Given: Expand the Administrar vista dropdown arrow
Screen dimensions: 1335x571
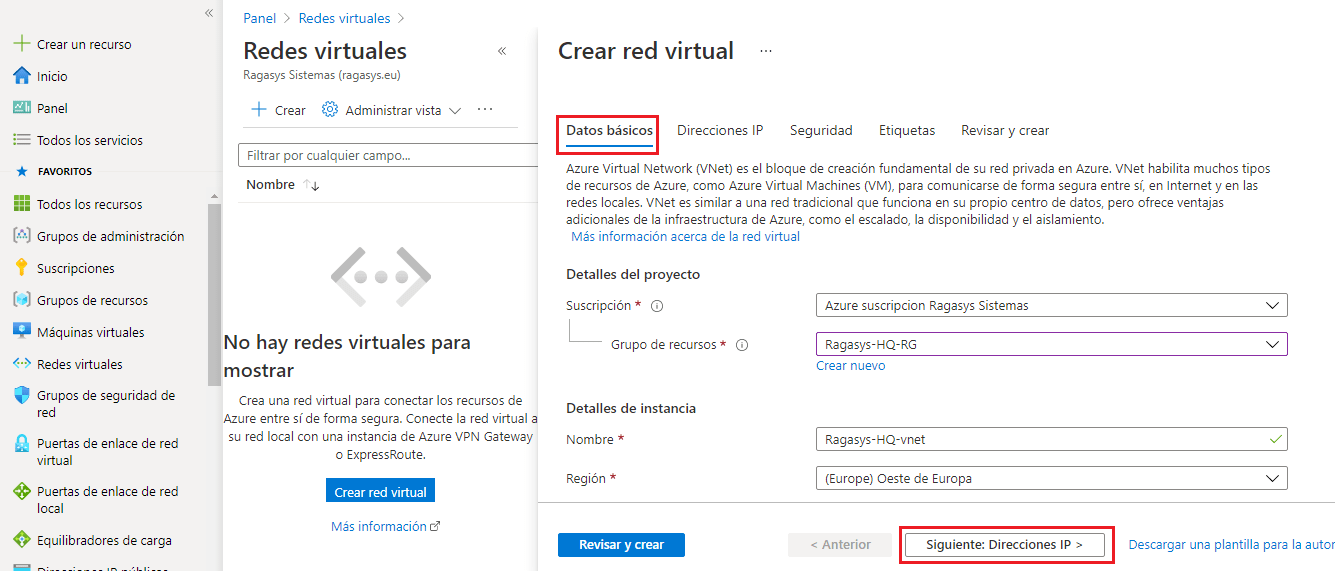Looking at the screenshot, I should (x=455, y=111).
